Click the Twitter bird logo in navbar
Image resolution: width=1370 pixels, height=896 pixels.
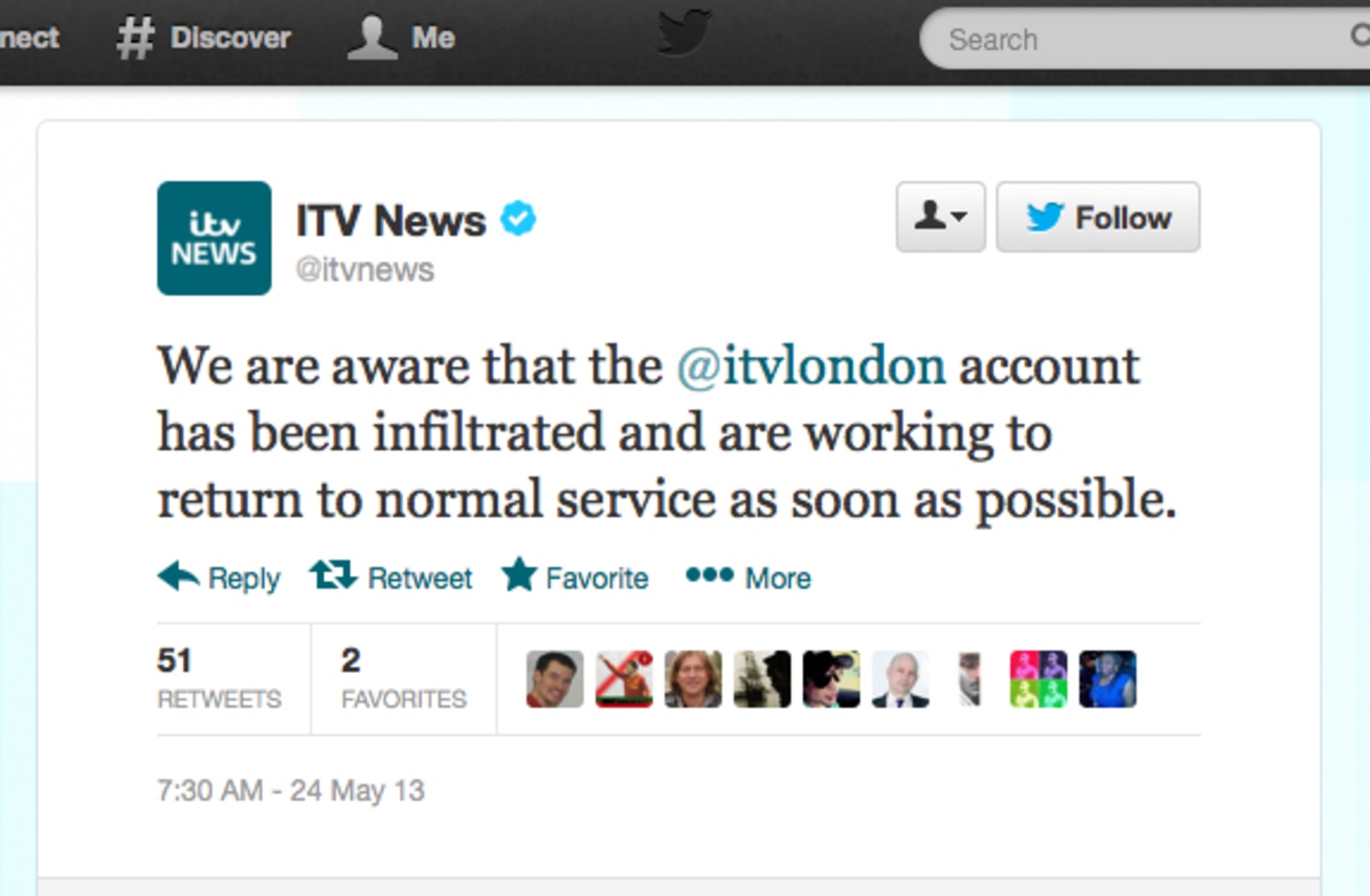(683, 33)
